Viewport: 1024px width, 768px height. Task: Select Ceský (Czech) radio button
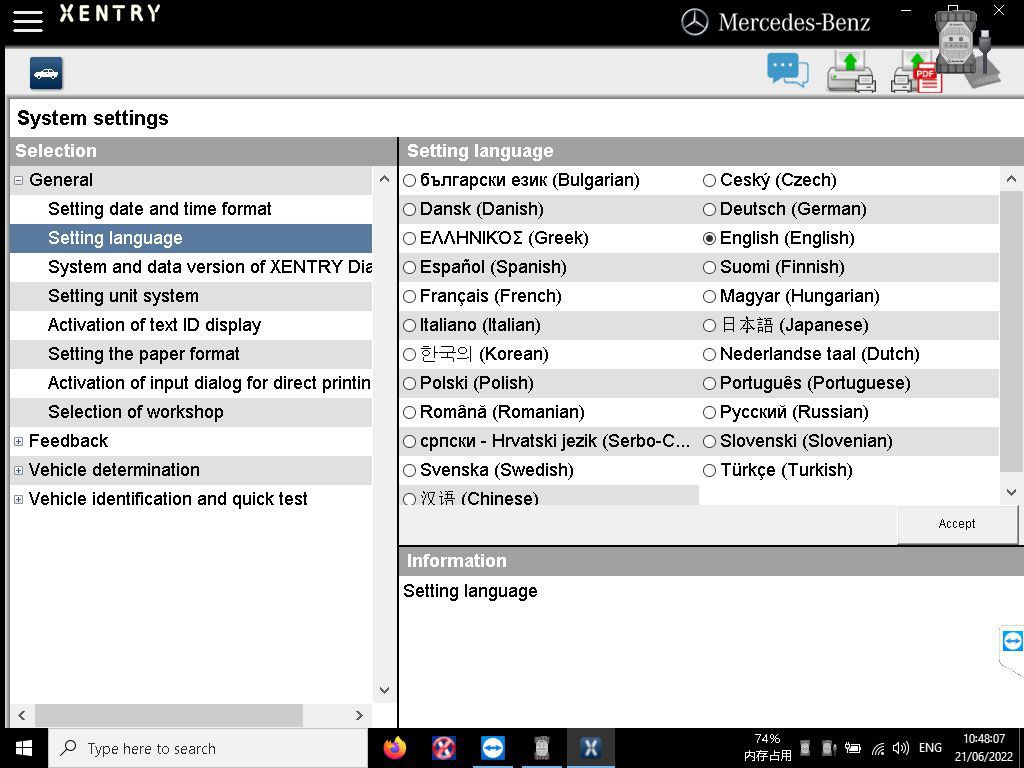(709, 181)
